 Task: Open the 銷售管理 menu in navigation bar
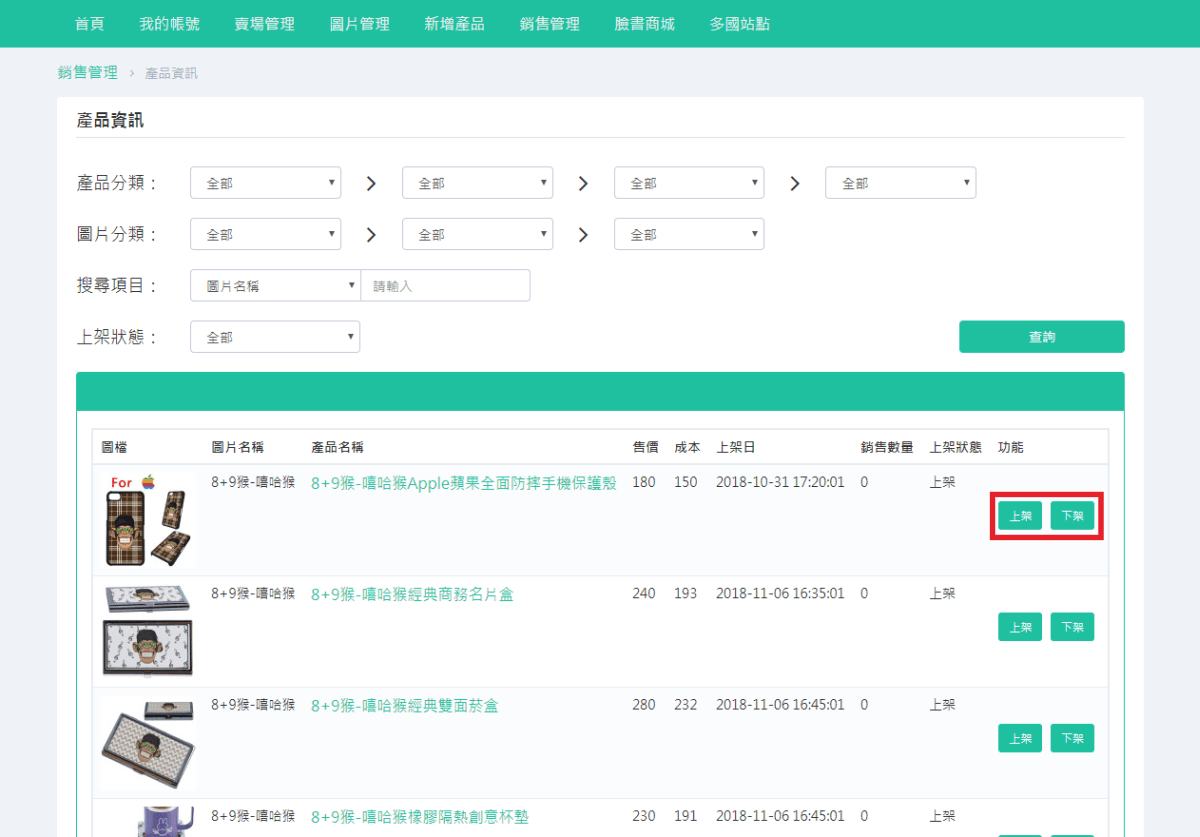pos(549,24)
